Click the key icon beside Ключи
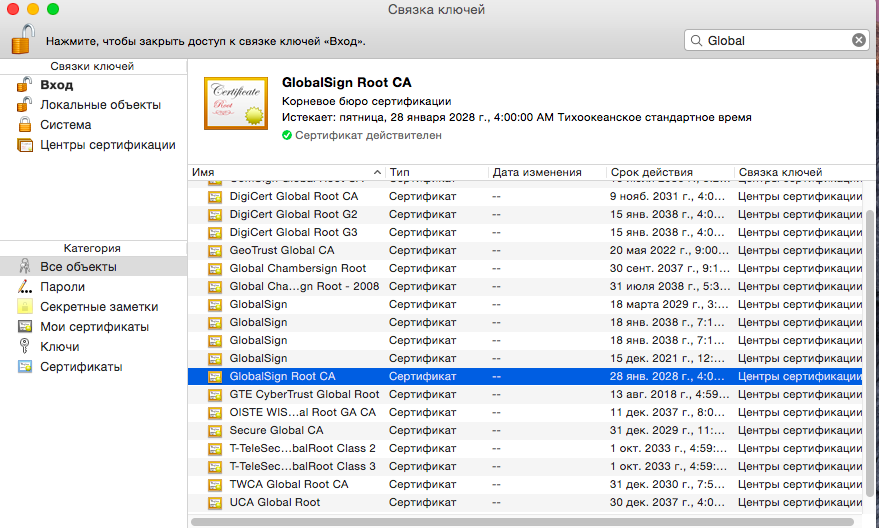Image resolution: width=879 pixels, height=528 pixels. point(25,346)
